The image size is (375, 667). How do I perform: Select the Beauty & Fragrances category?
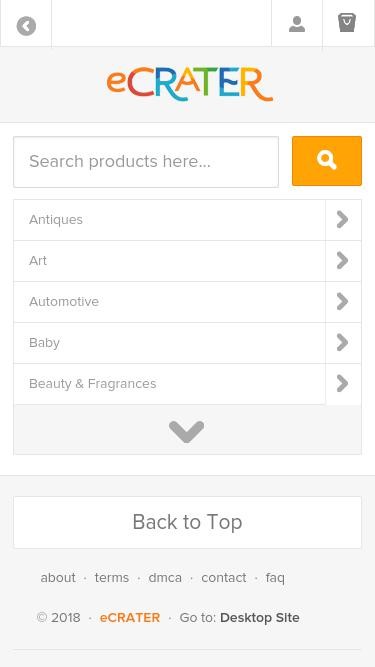(x=170, y=384)
